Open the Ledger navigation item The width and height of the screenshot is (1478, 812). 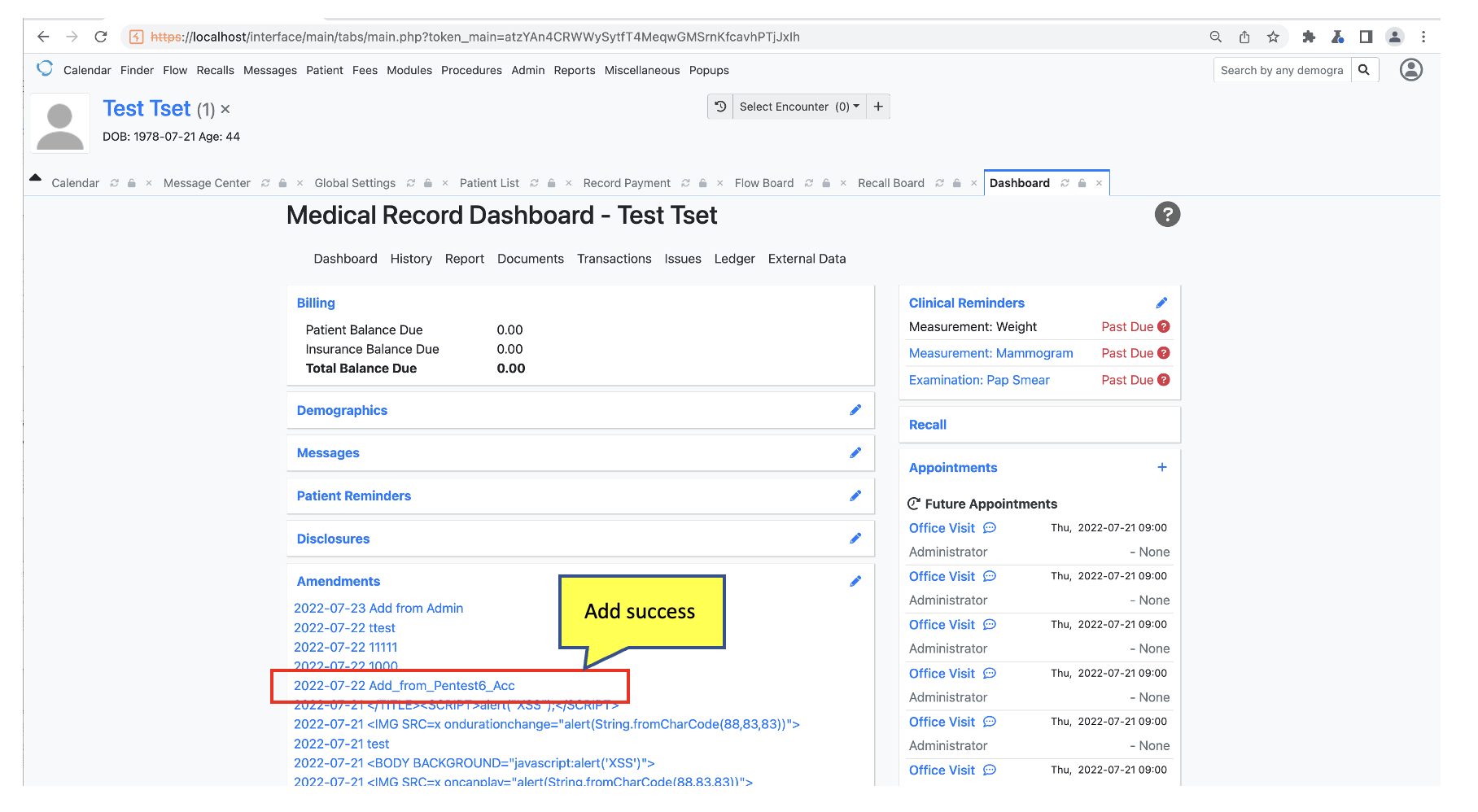click(x=735, y=259)
